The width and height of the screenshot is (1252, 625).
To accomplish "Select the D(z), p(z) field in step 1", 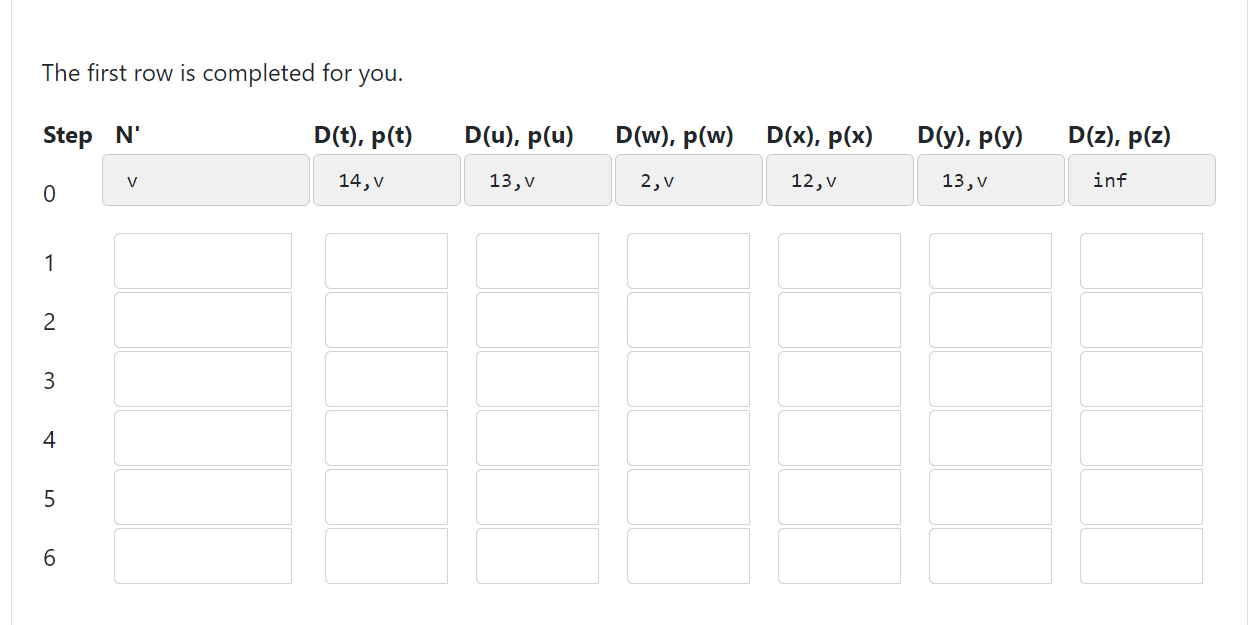I will [1141, 261].
